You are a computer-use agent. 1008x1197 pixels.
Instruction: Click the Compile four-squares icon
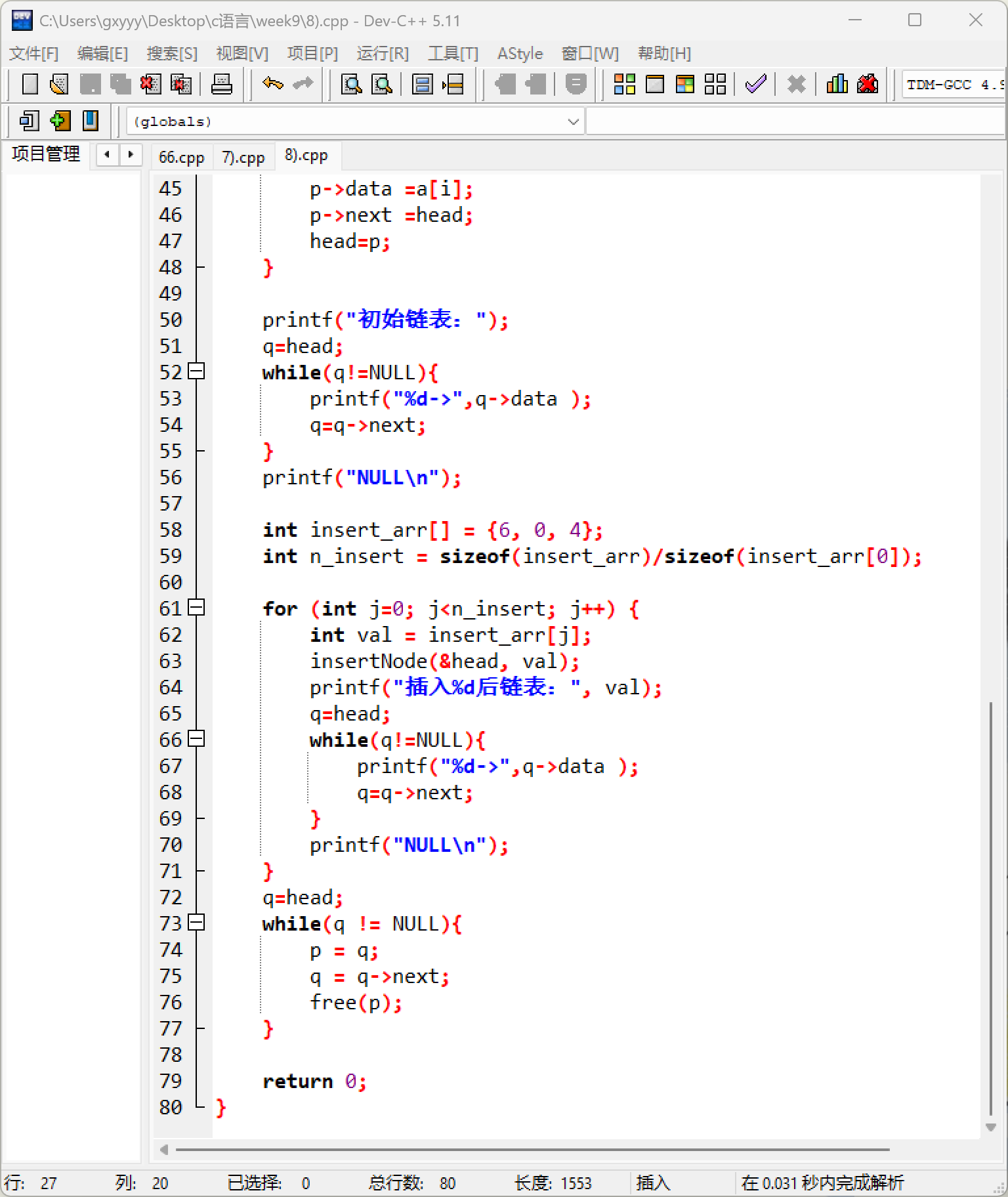coord(624,84)
